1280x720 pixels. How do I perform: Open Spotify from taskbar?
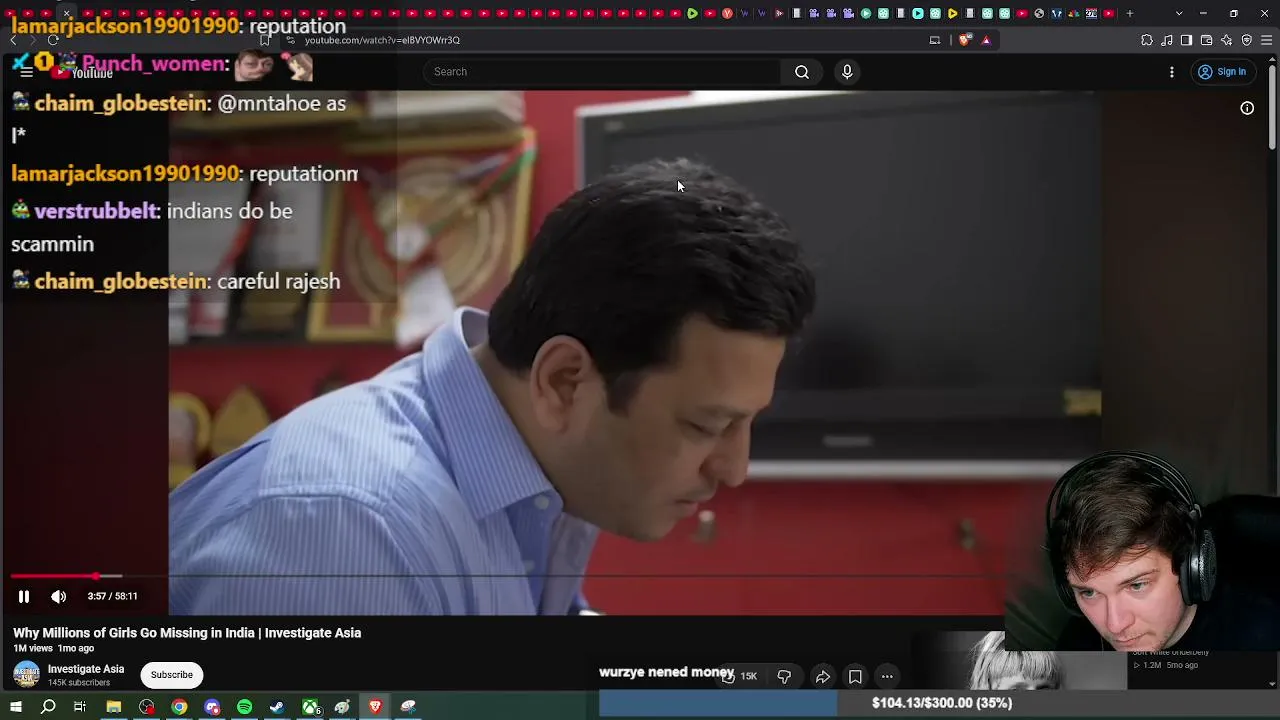pos(245,707)
